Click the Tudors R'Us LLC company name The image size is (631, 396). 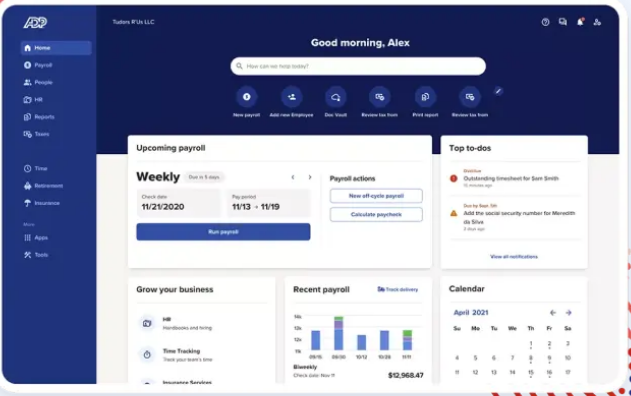[134, 22]
